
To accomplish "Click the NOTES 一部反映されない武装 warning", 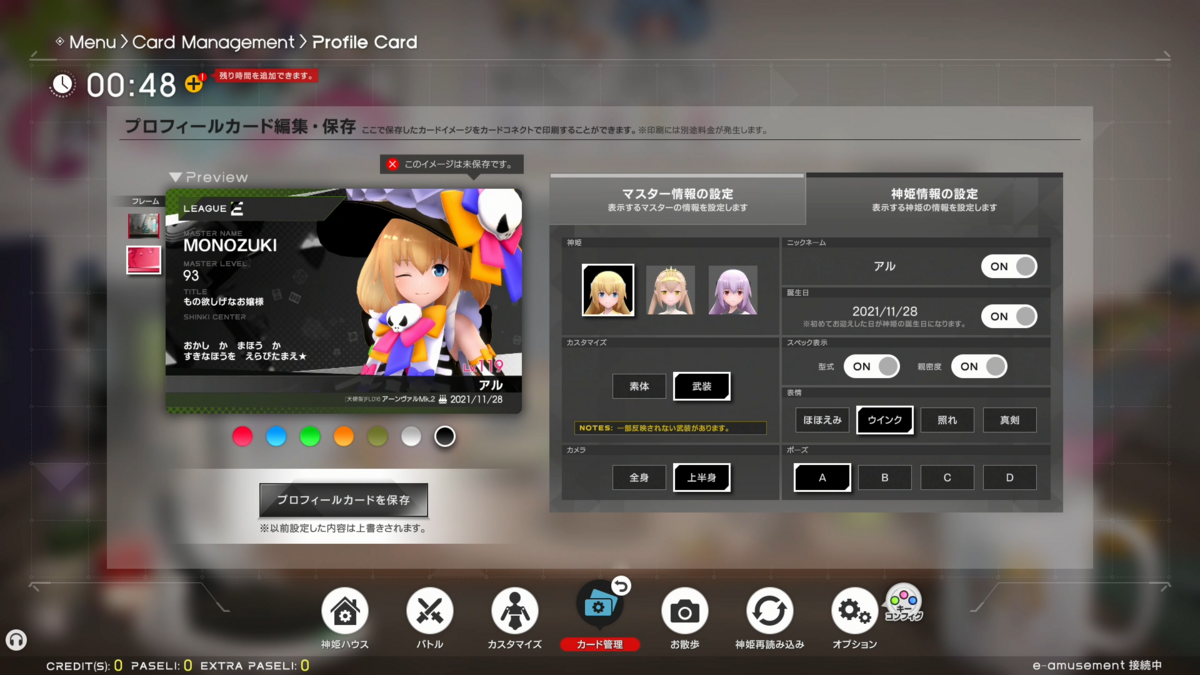I will (670, 428).
